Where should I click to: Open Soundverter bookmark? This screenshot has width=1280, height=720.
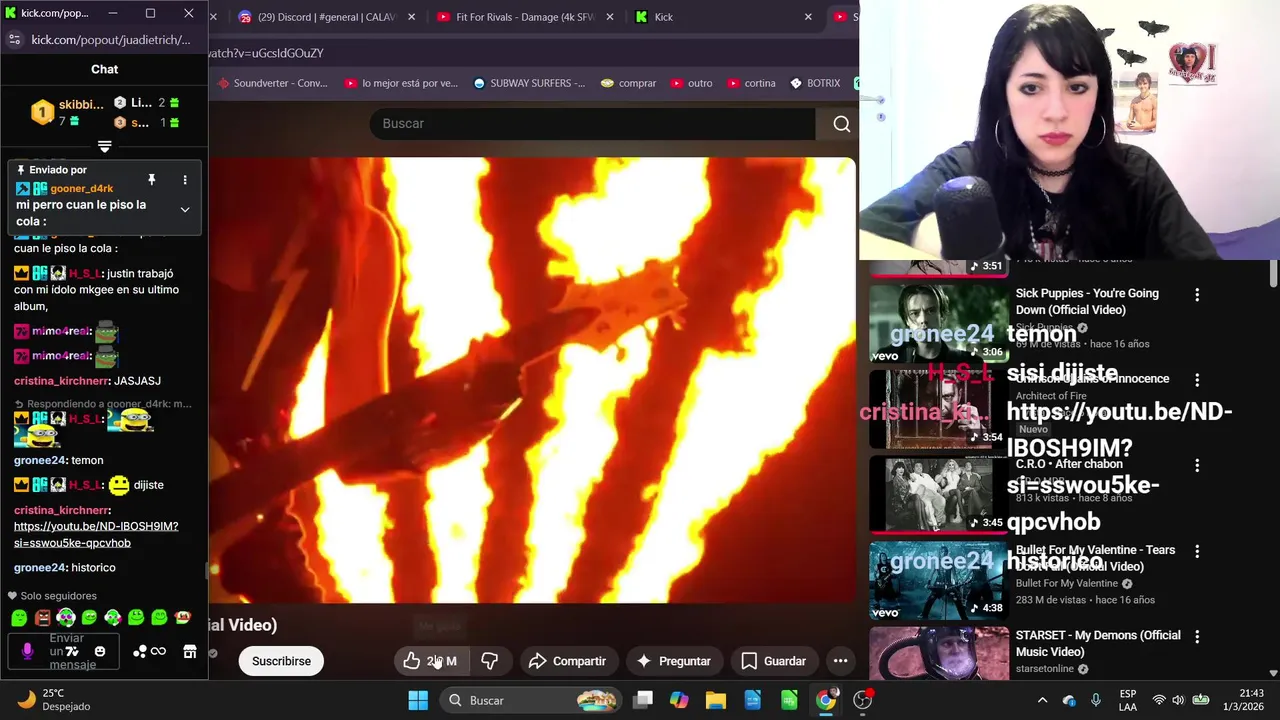[x=272, y=83]
